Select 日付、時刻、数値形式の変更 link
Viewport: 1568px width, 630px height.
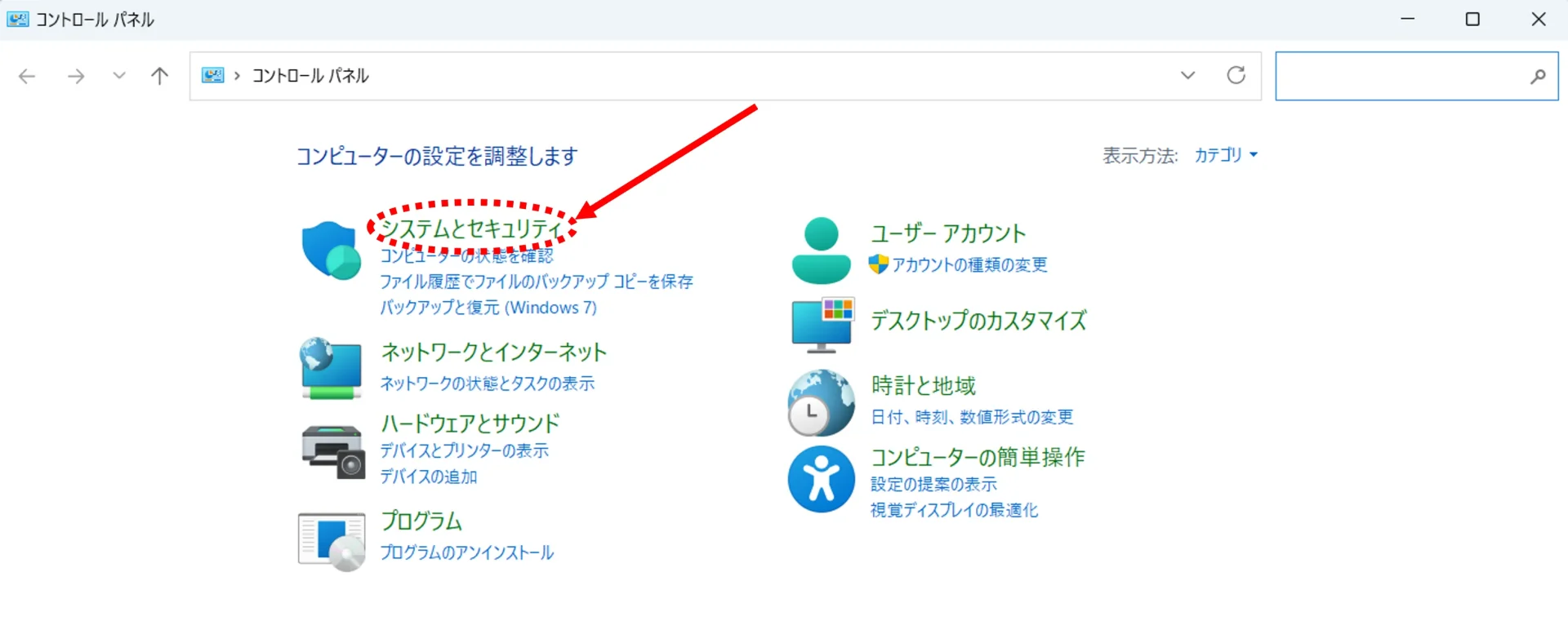[x=972, y=417]
